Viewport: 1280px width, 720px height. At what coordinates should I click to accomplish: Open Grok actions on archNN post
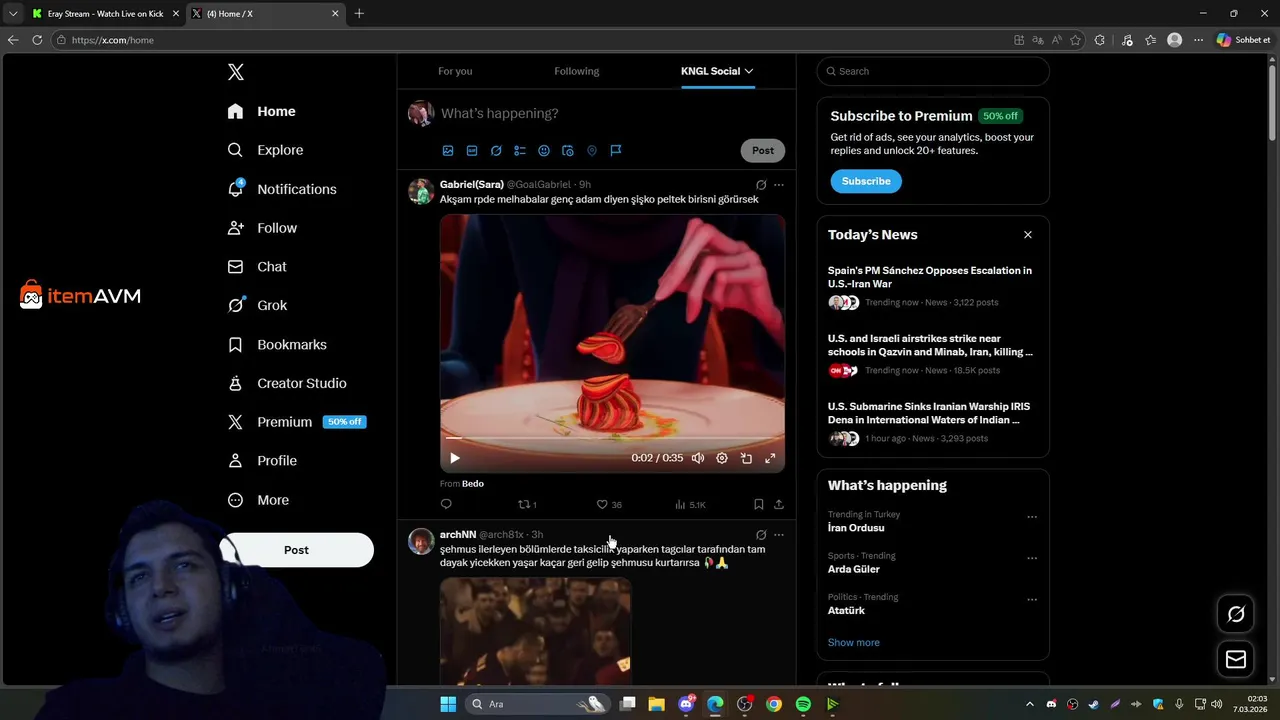pyautogui.click(x=761, y=535)
